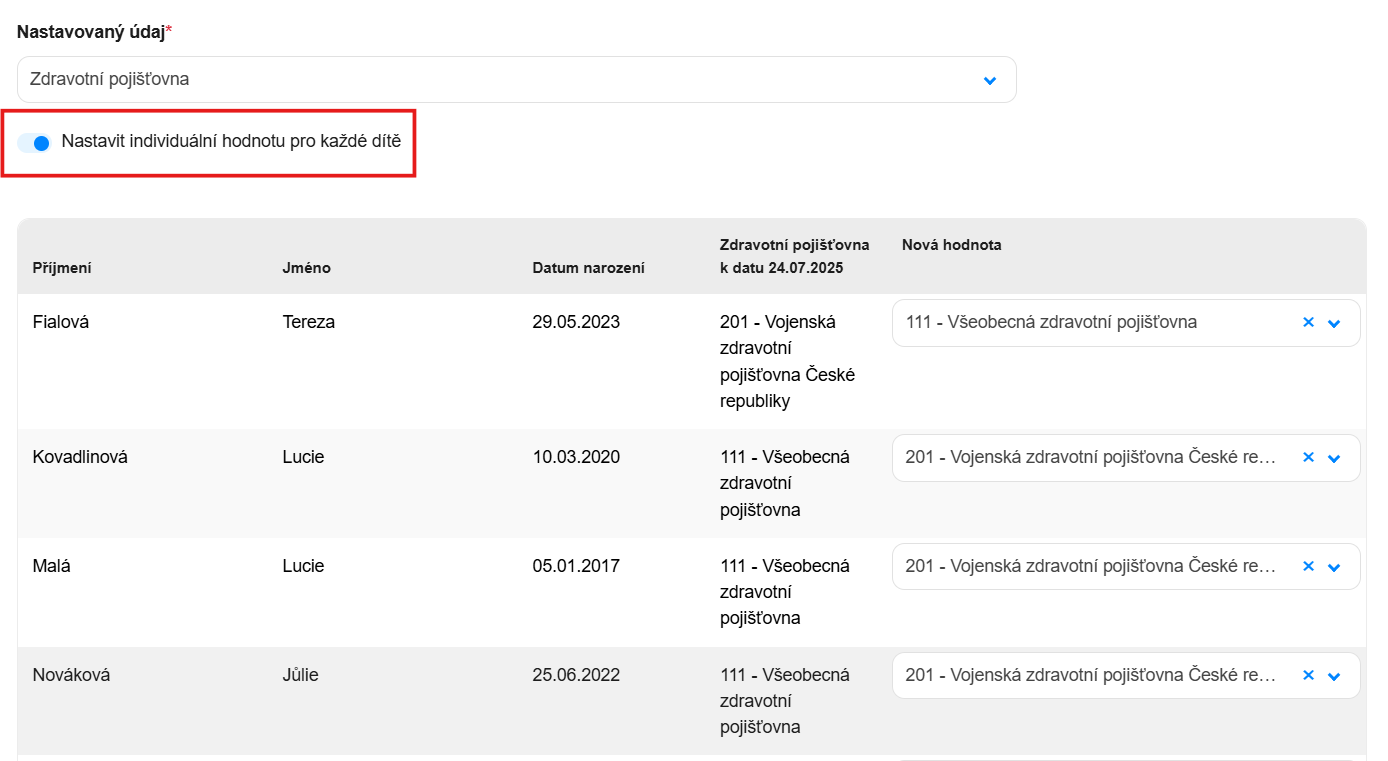Click Nováková's current insurer 111 - Všeobecná
Image resolution: width=1388 pixels, height=761 pixels.
point(785,701)
